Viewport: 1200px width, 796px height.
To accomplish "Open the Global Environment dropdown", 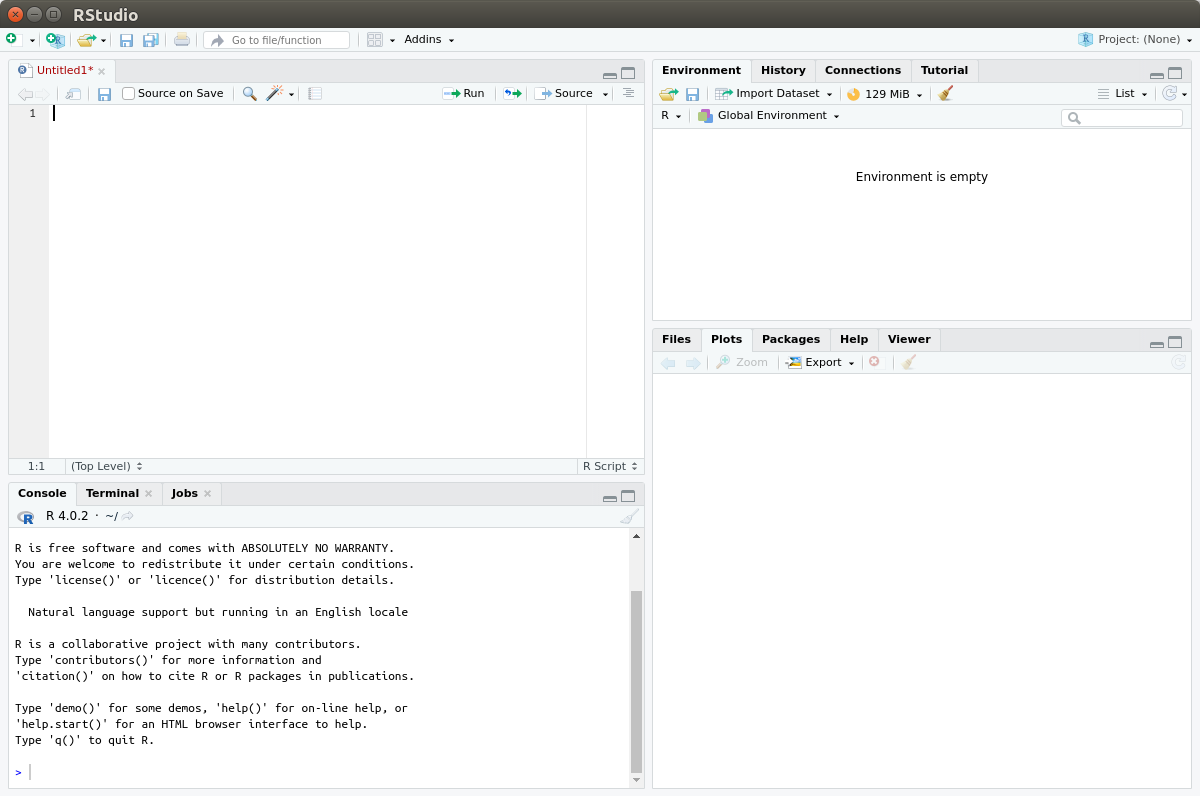I will (769, 116).
